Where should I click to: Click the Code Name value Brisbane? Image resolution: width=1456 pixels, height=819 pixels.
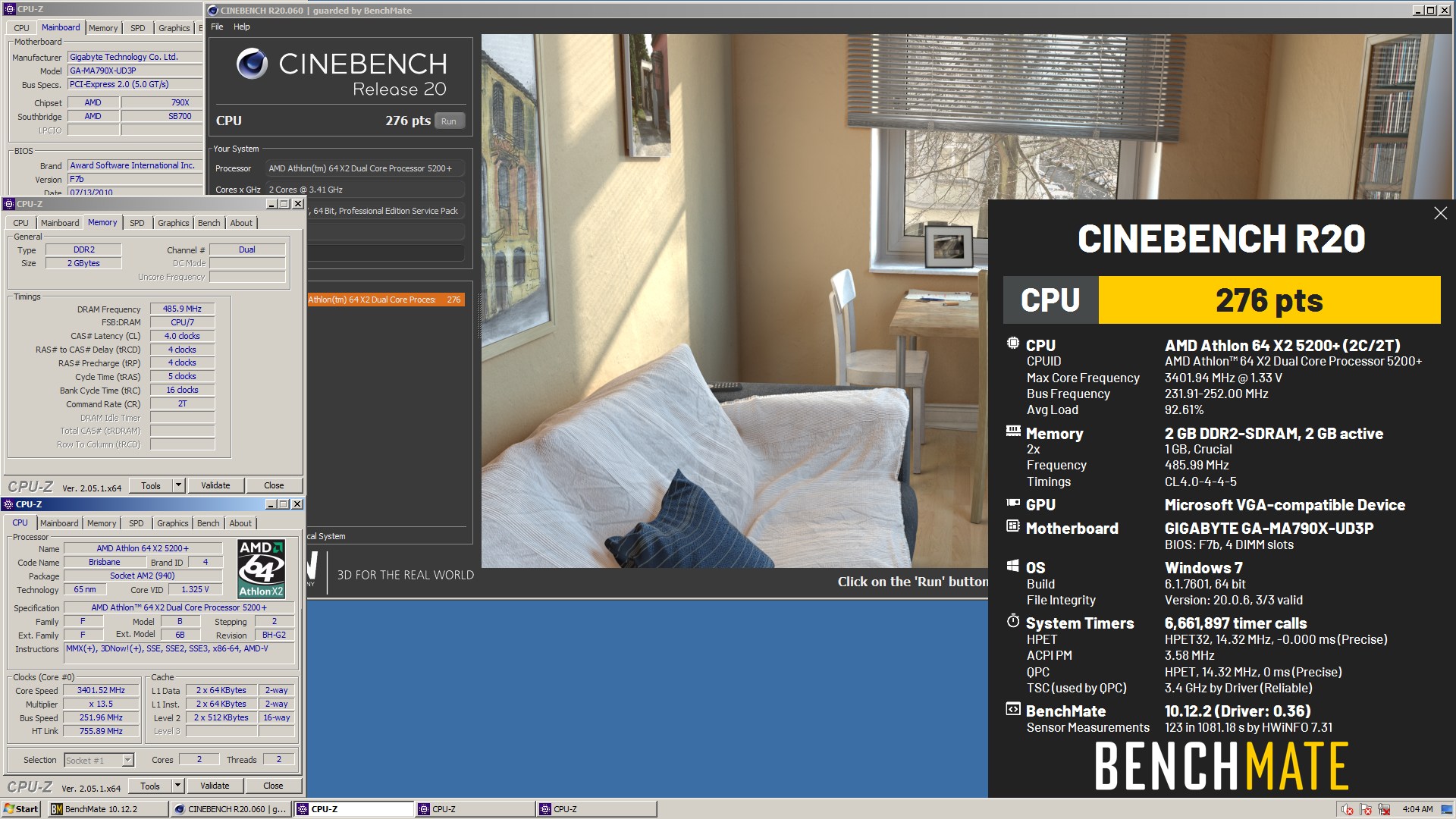pos(104,562)
